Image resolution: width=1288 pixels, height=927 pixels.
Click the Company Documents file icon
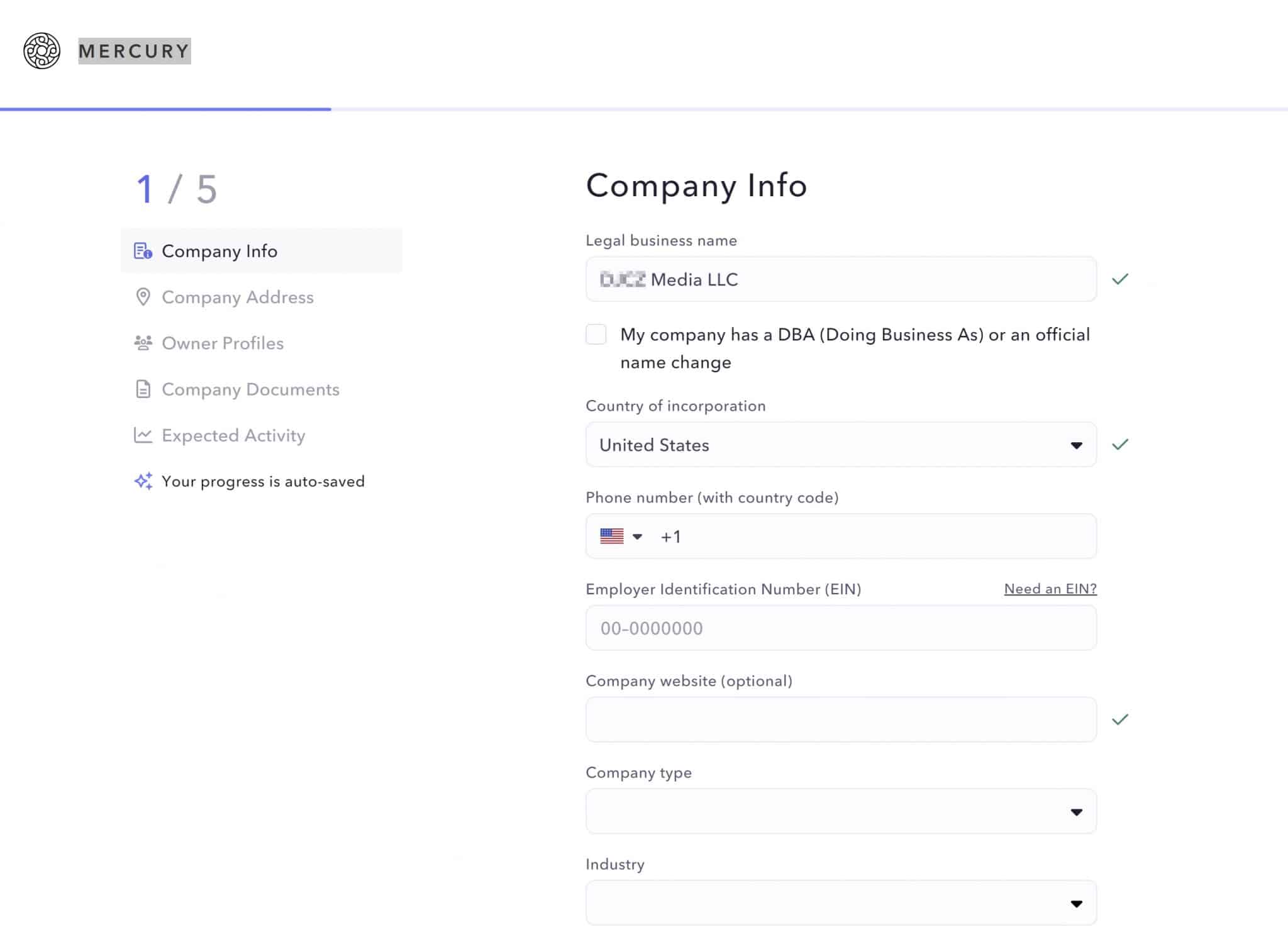143,389
